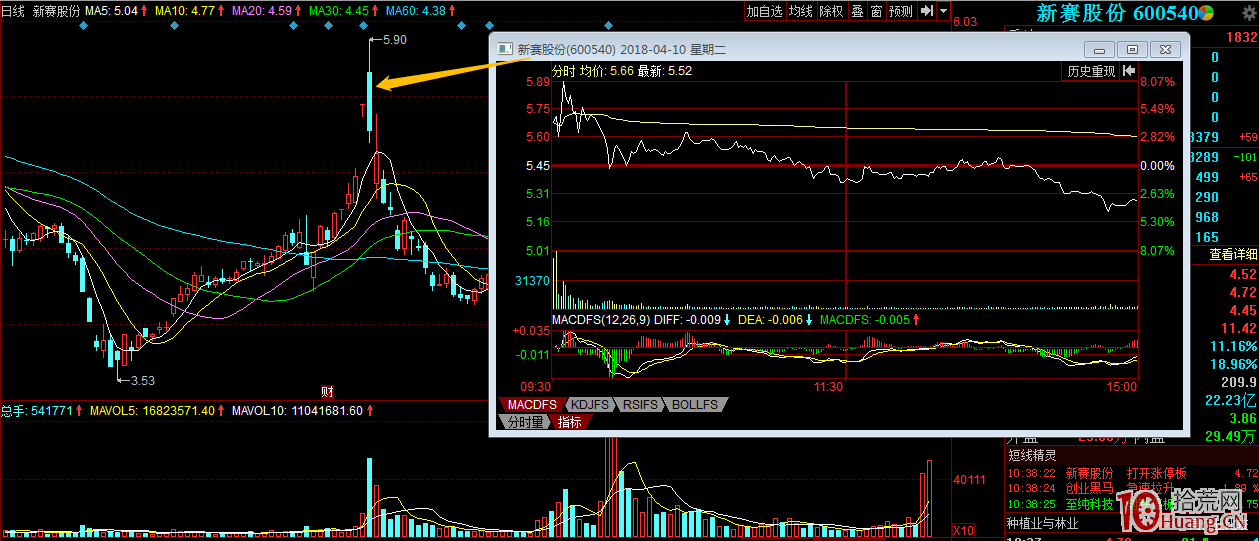The width and height of the screenshot is (1259, 541).
Task: Select the 指标 tab
Action: (x=569, y=422)
